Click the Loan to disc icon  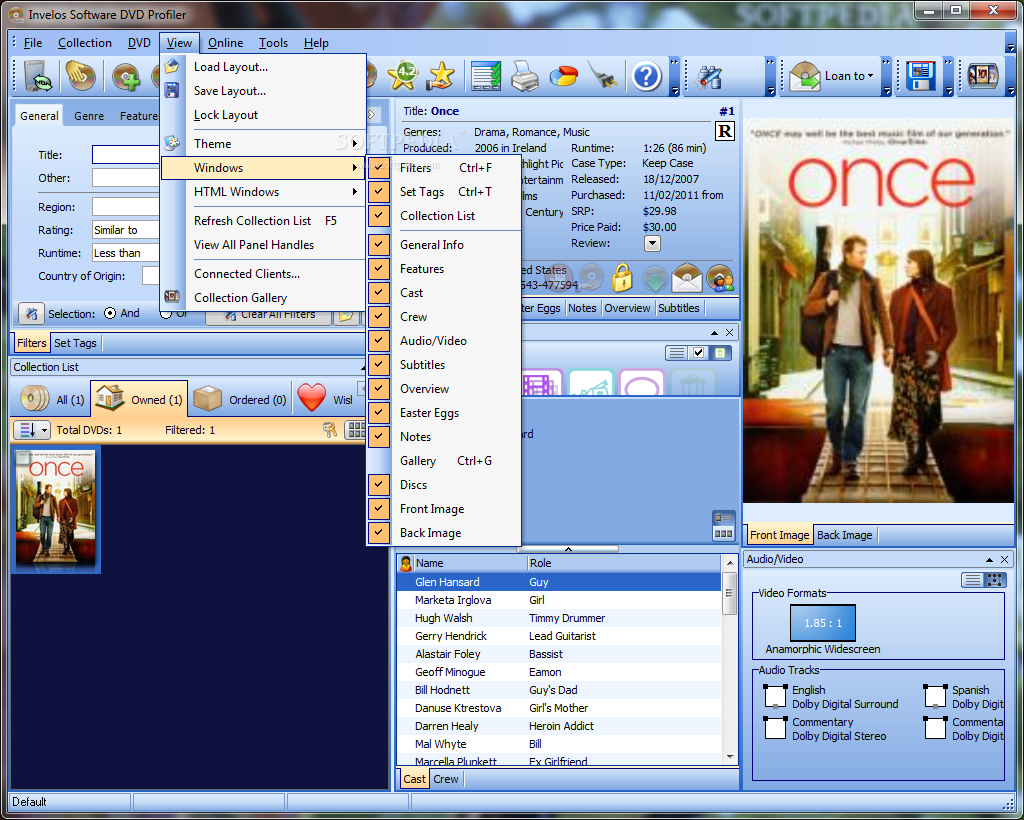point(805,76)
